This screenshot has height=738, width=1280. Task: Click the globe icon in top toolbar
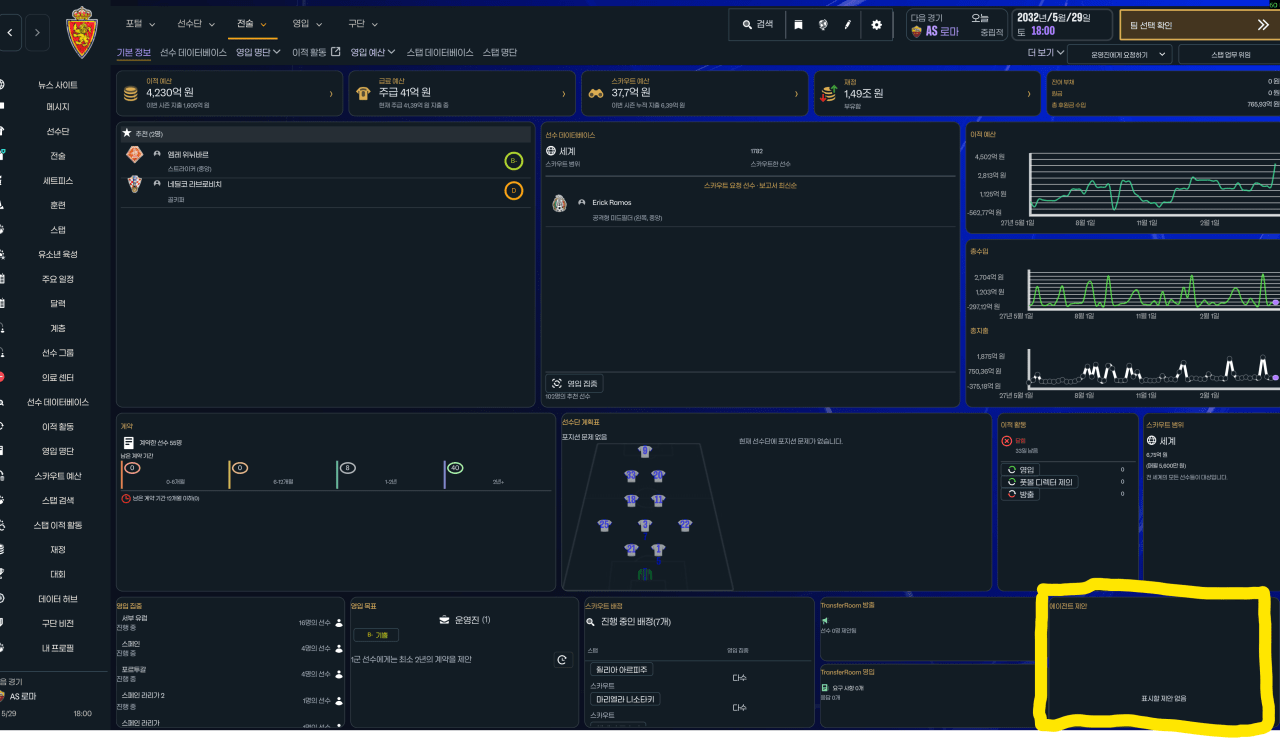coord(823,25)
